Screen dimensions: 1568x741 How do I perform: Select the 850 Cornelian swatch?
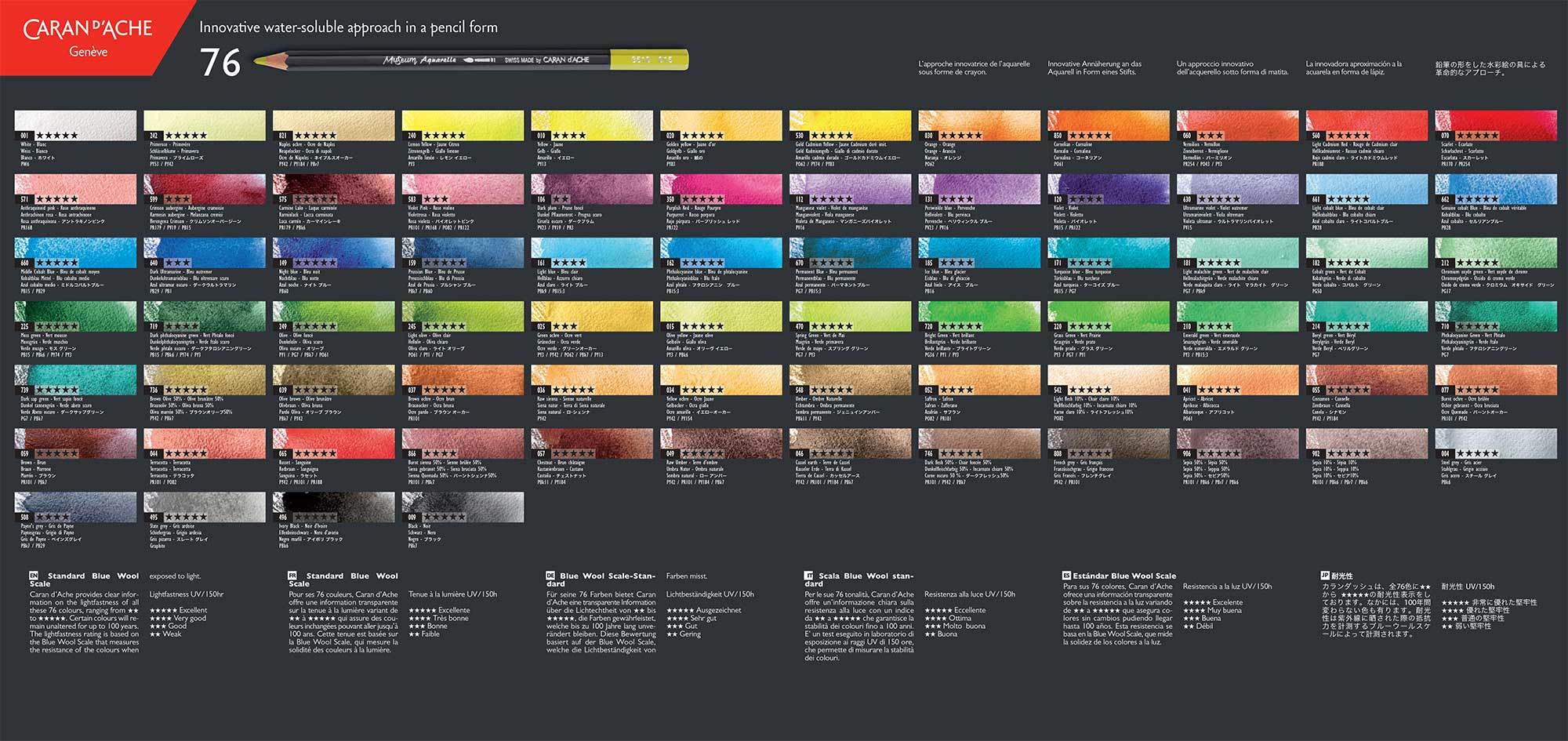click(1109, 125)
